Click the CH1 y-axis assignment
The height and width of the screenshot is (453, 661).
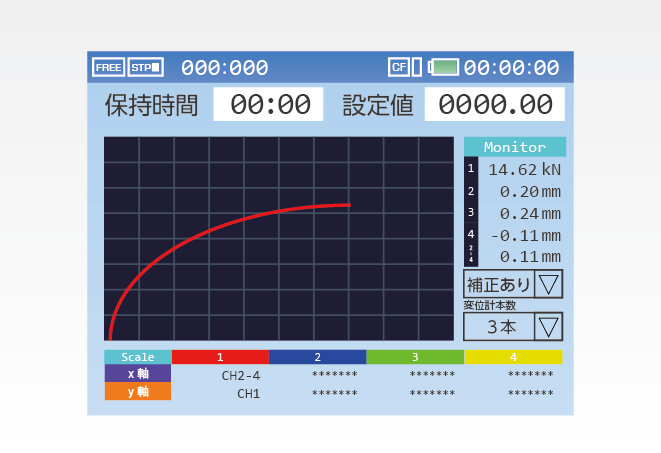[248, 394]
